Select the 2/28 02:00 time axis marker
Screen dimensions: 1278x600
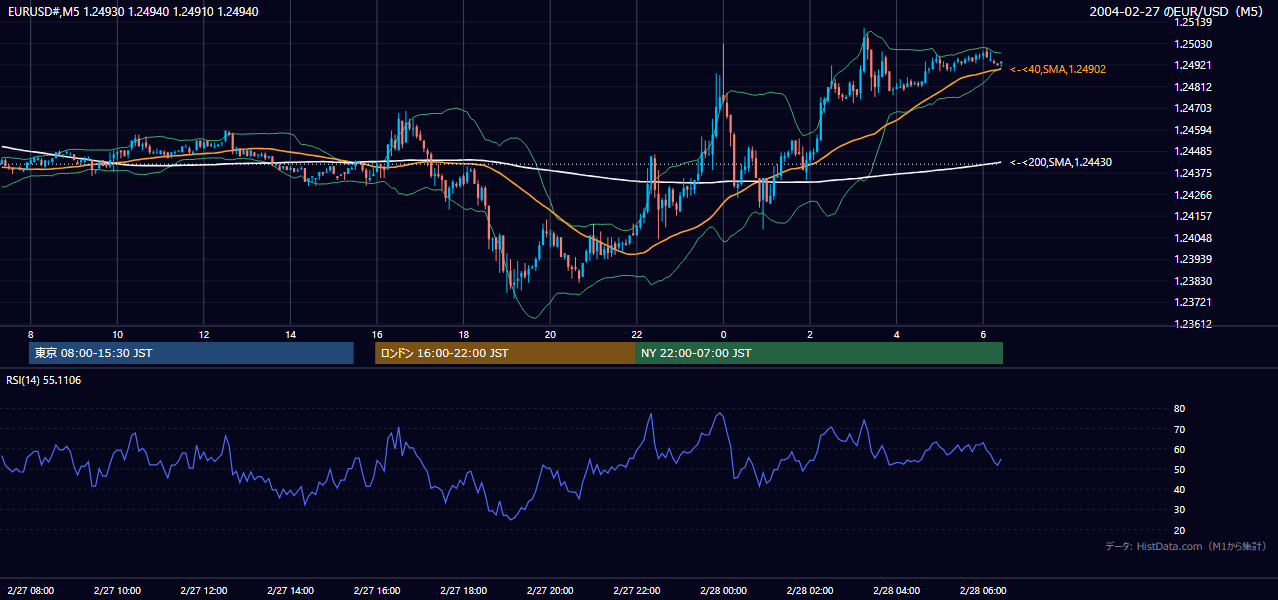point(810,591)
